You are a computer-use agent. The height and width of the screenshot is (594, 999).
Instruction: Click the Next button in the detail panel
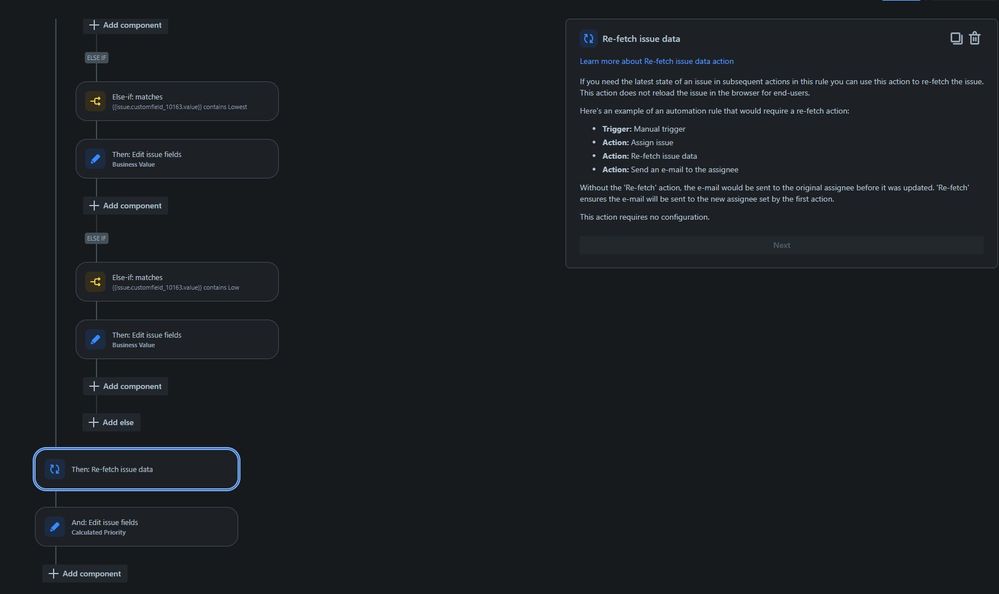pos(781,244)
